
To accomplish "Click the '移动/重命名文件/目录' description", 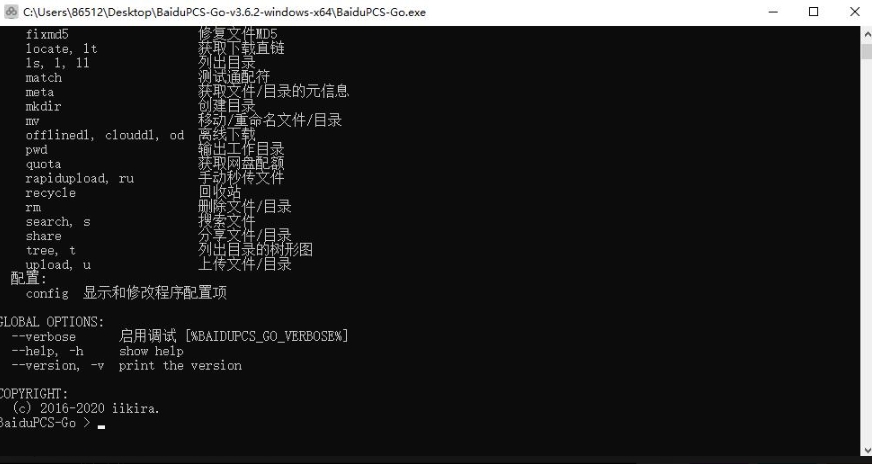I will 270,120.
